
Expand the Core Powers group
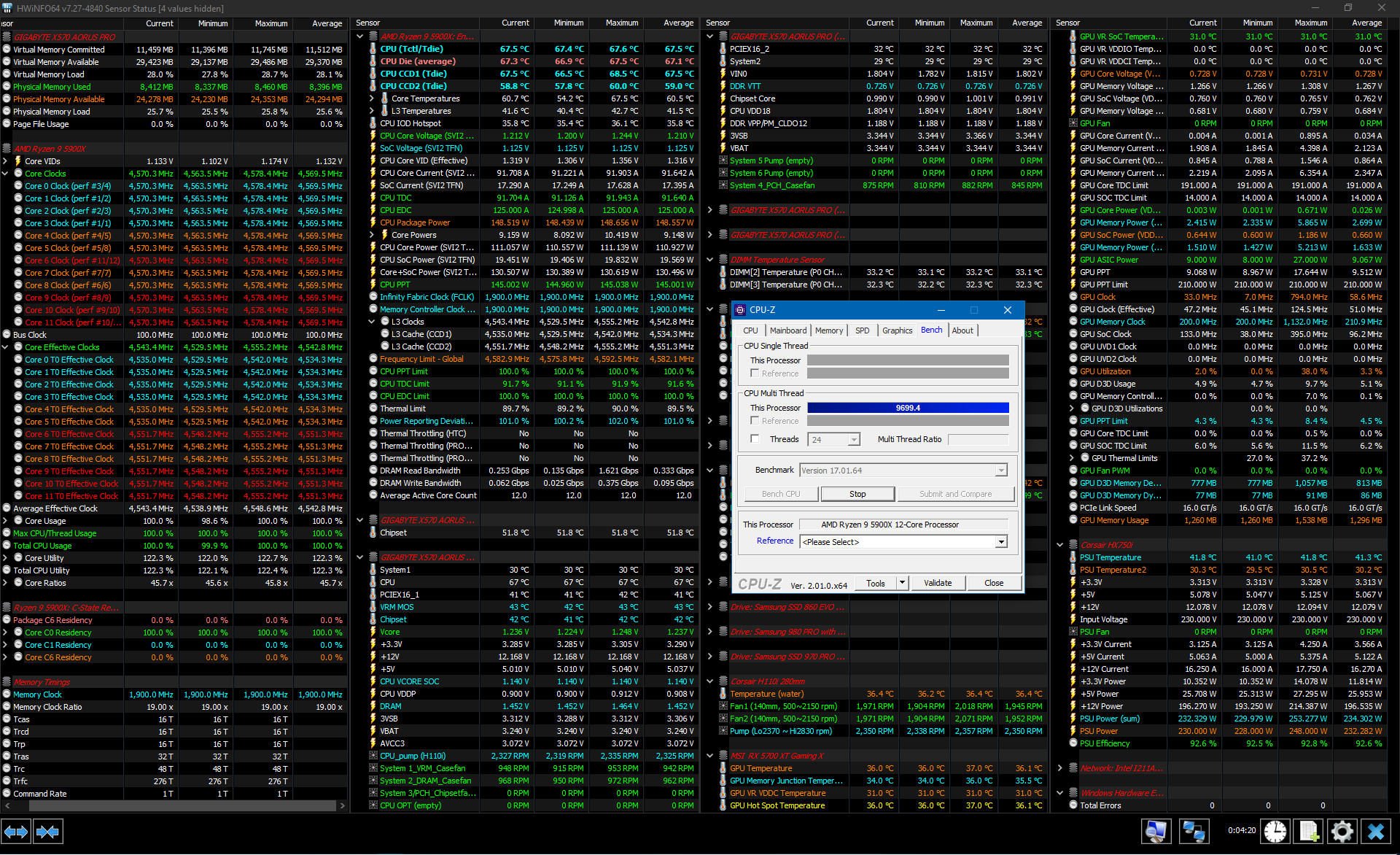372,235
